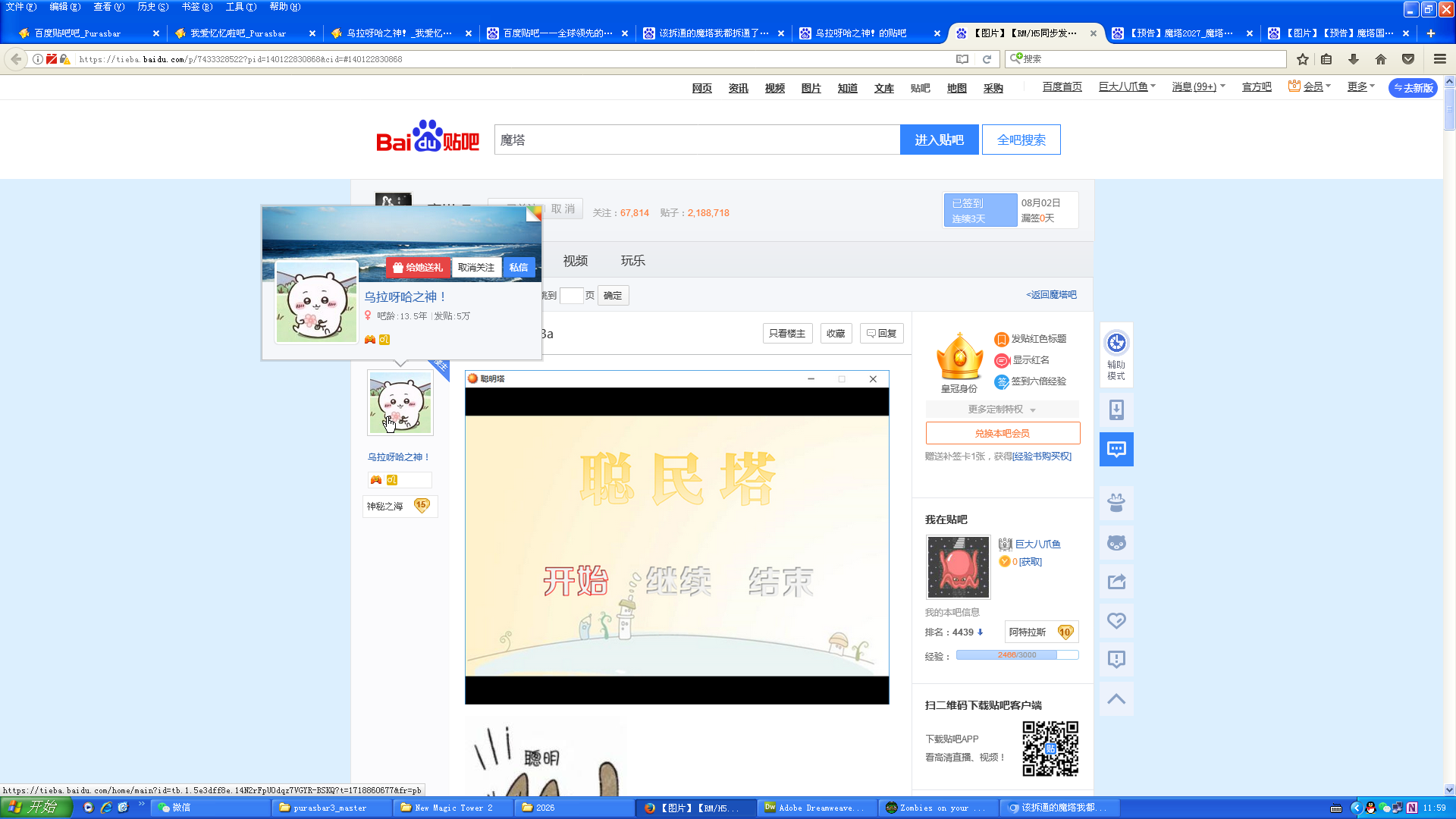The width and height of the screenshot is (1456, 819).
Task: Open a new tab with plus icon
Action: click(x=1431, y=33)
